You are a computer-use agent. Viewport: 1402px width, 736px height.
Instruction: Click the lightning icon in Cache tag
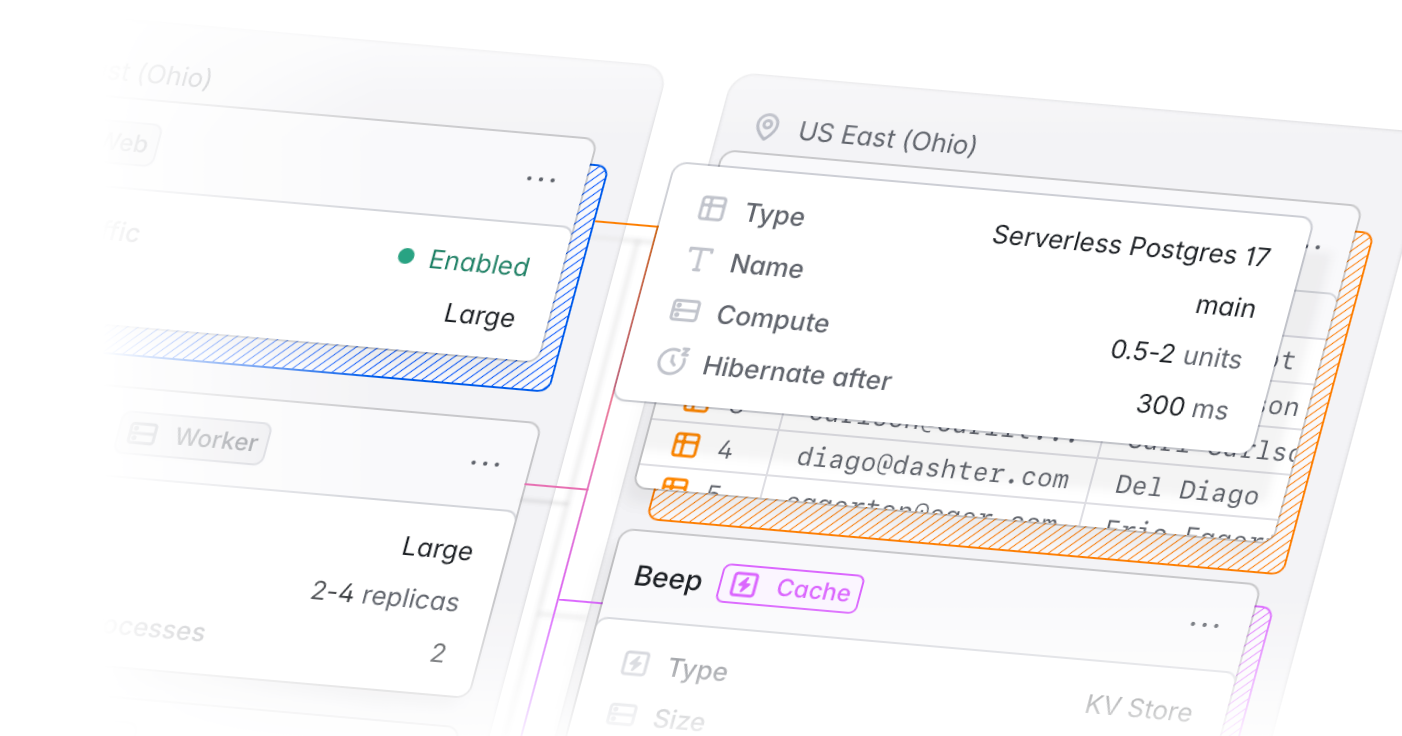(743, 584)
